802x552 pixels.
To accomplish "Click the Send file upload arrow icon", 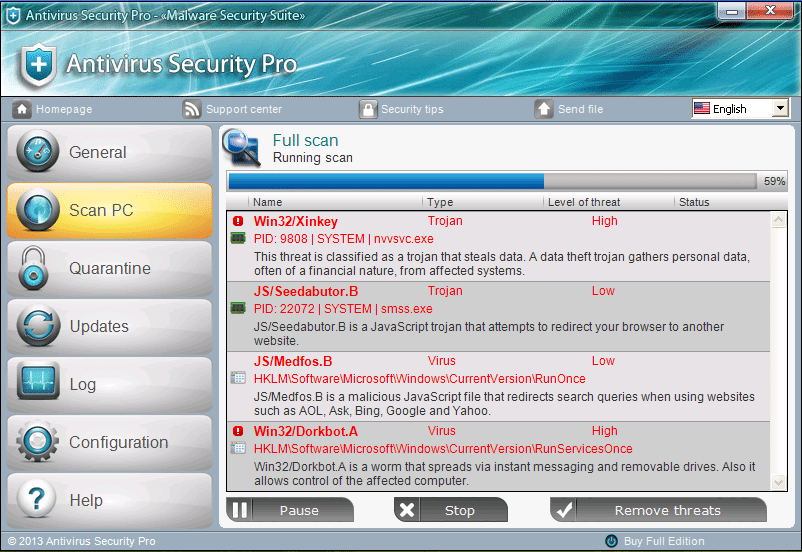I will tap(544, 109).
